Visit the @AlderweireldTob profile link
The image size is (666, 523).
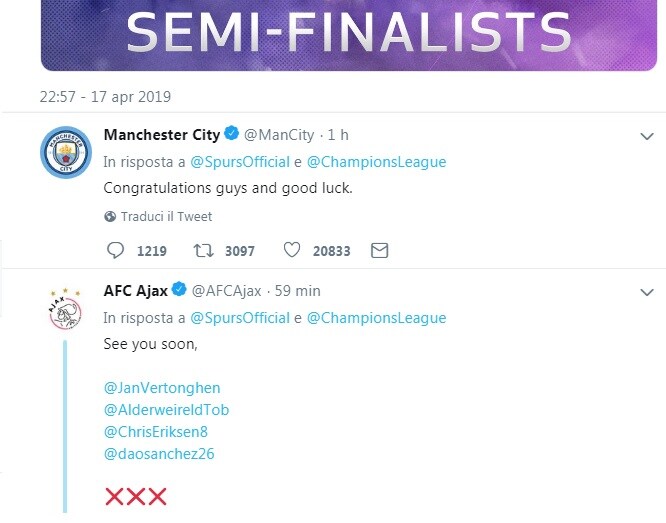[166, 410]
